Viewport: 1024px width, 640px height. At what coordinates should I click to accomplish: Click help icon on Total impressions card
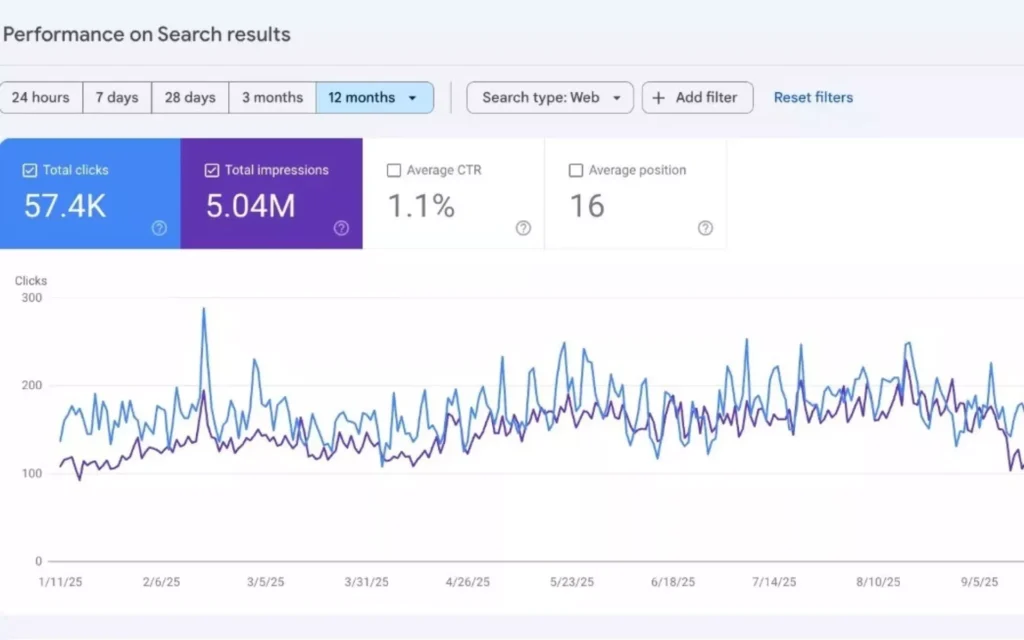(x=341, y=228)
